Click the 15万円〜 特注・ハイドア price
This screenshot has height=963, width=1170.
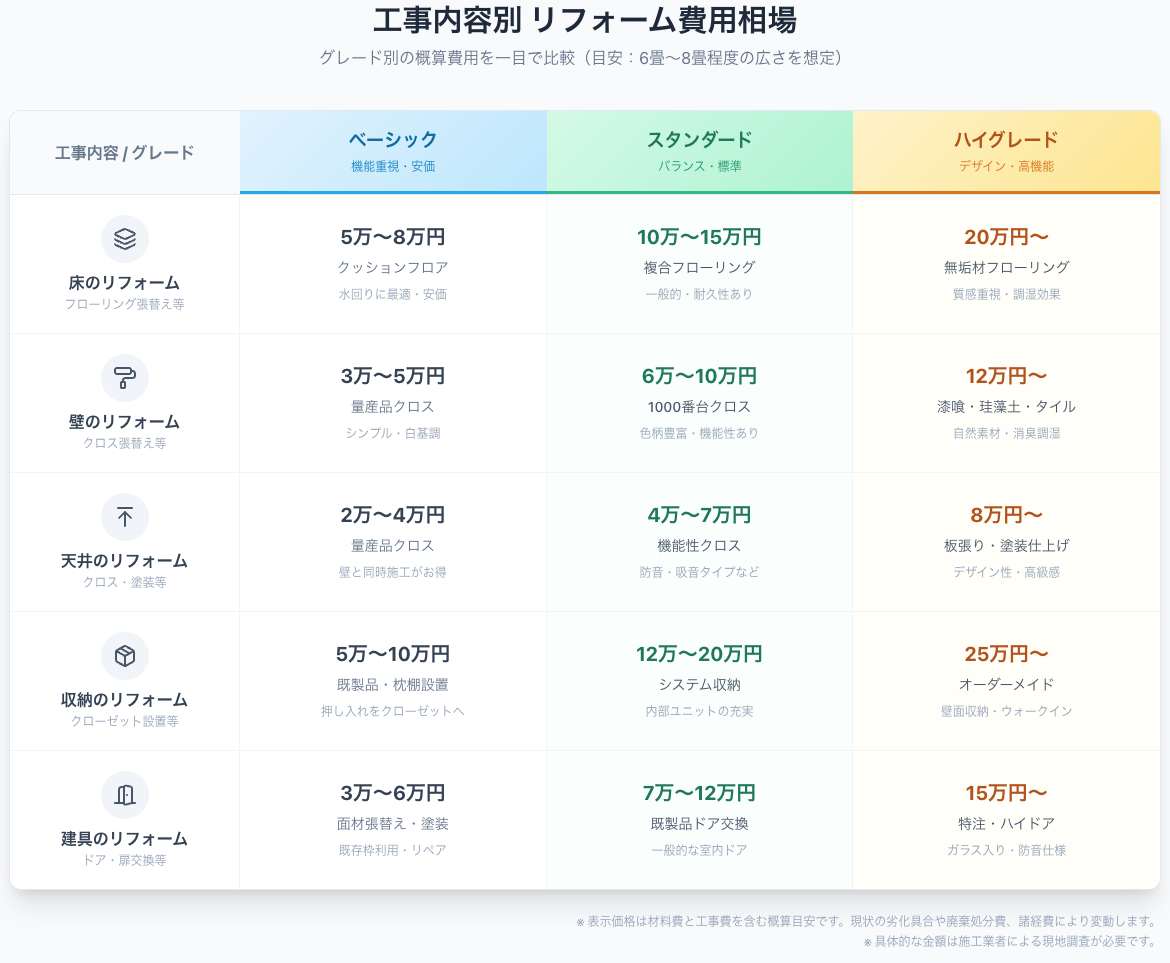click(x=1006, y=794)
